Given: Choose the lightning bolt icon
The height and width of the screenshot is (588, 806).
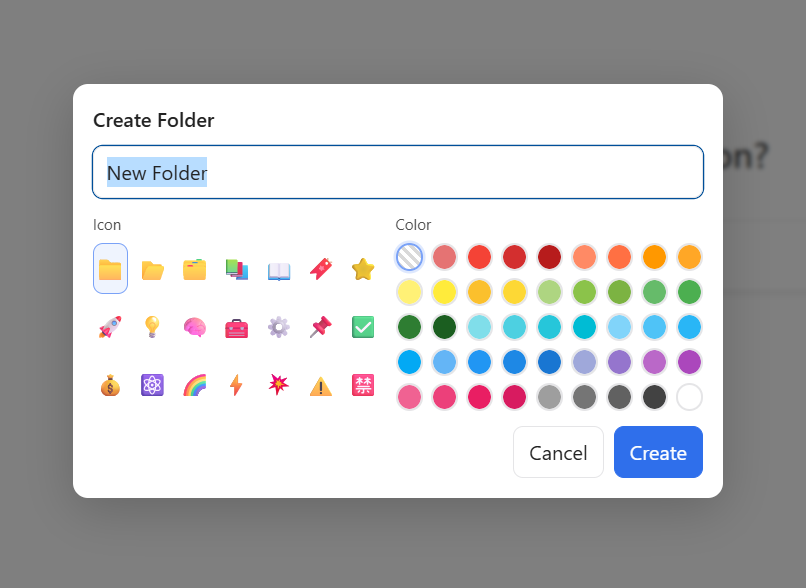Looking at the screenshot, I should click(236, 385).
